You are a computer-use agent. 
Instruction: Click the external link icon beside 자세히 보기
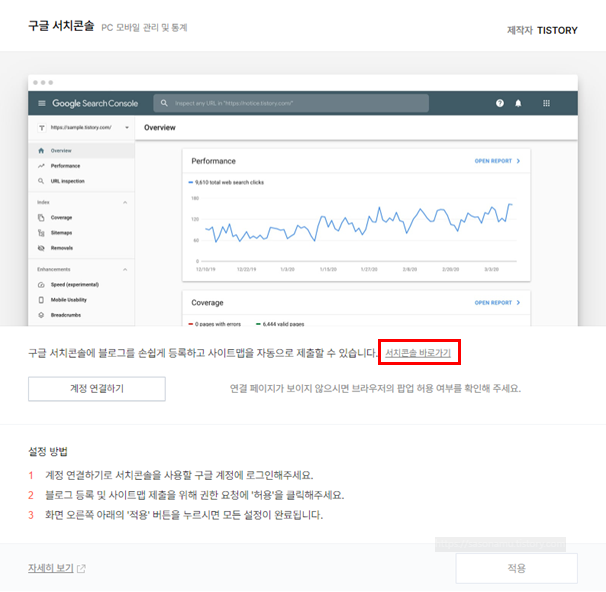81,568
